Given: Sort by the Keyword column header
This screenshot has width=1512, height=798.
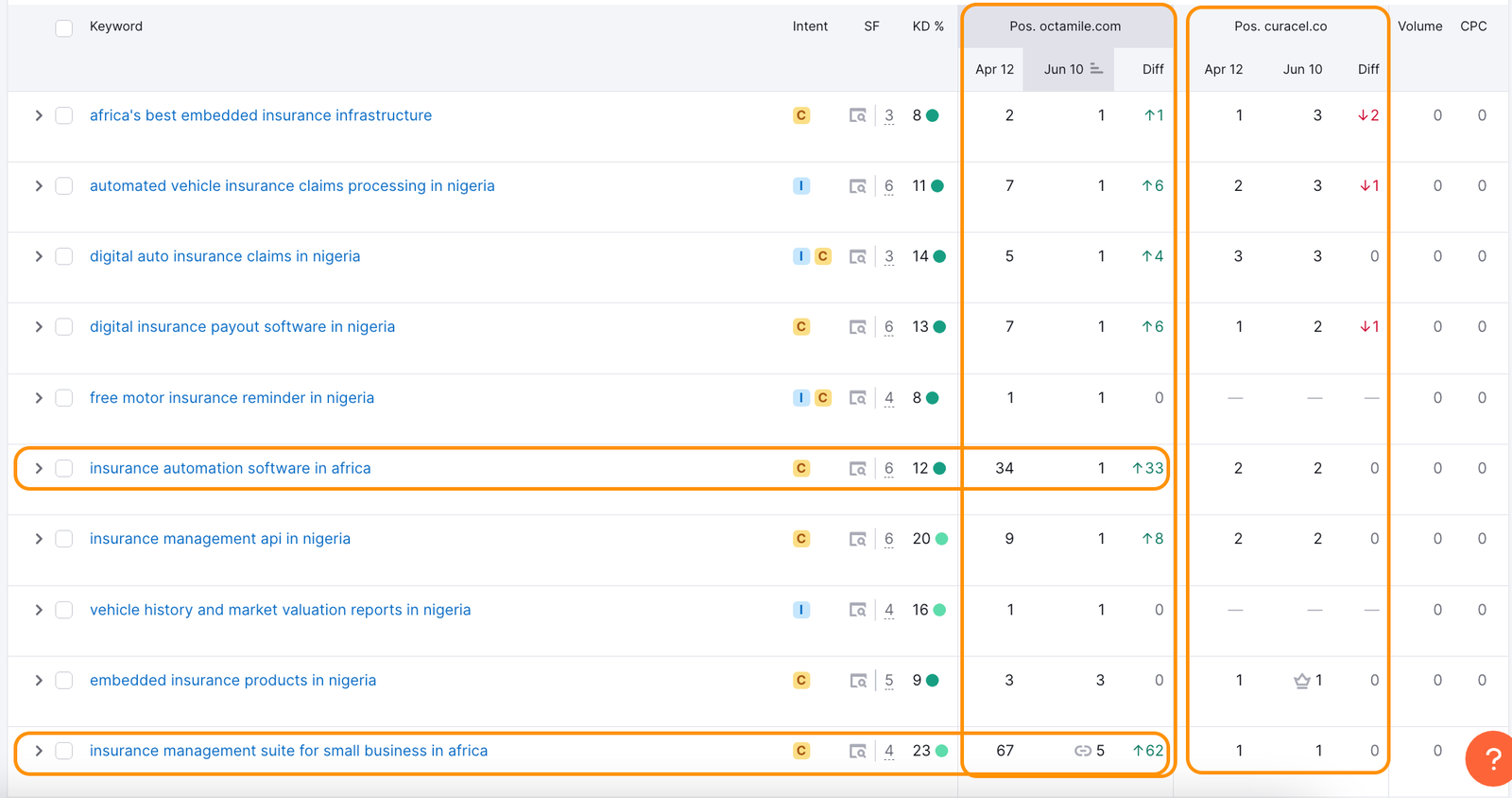Looking at the screenshot, I should (x=116, y=26).
